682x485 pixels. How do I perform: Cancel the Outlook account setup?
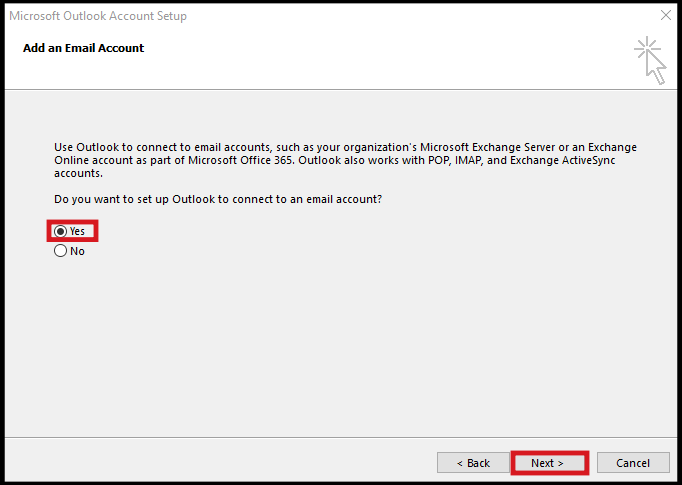pos(633,463)
